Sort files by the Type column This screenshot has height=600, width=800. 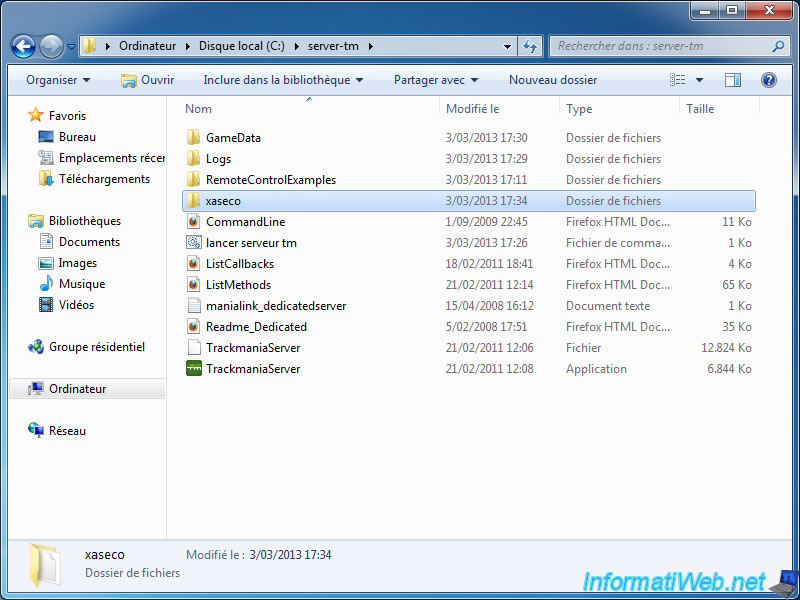619,109
